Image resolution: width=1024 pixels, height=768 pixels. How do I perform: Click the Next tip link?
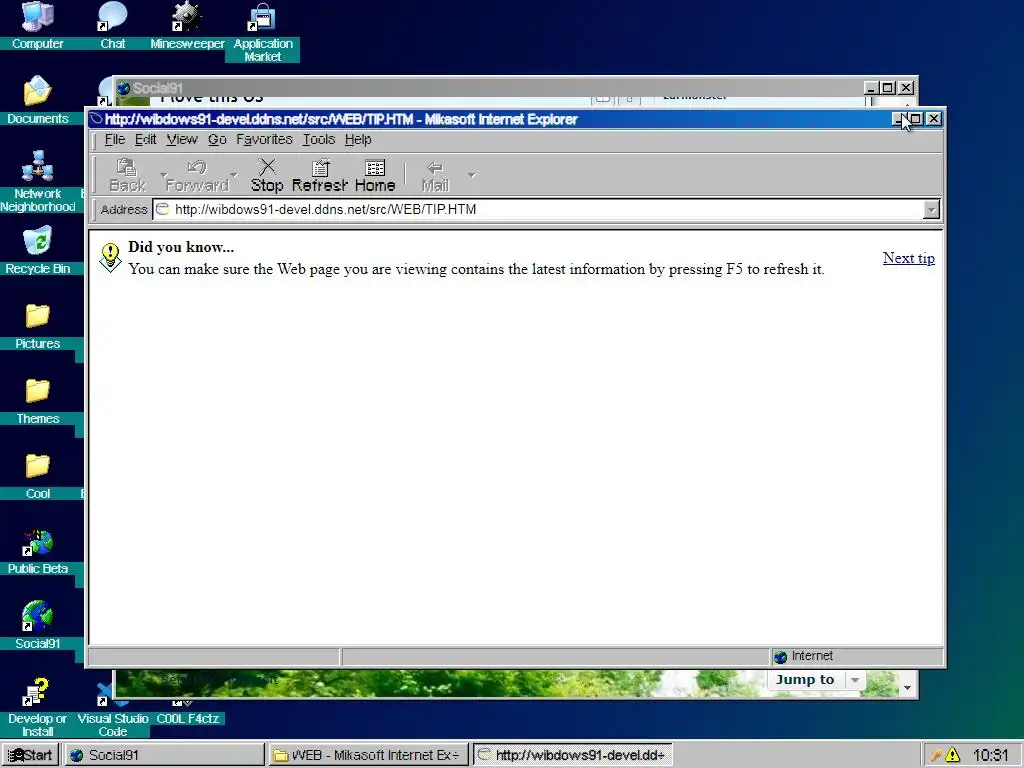(908, 258)
